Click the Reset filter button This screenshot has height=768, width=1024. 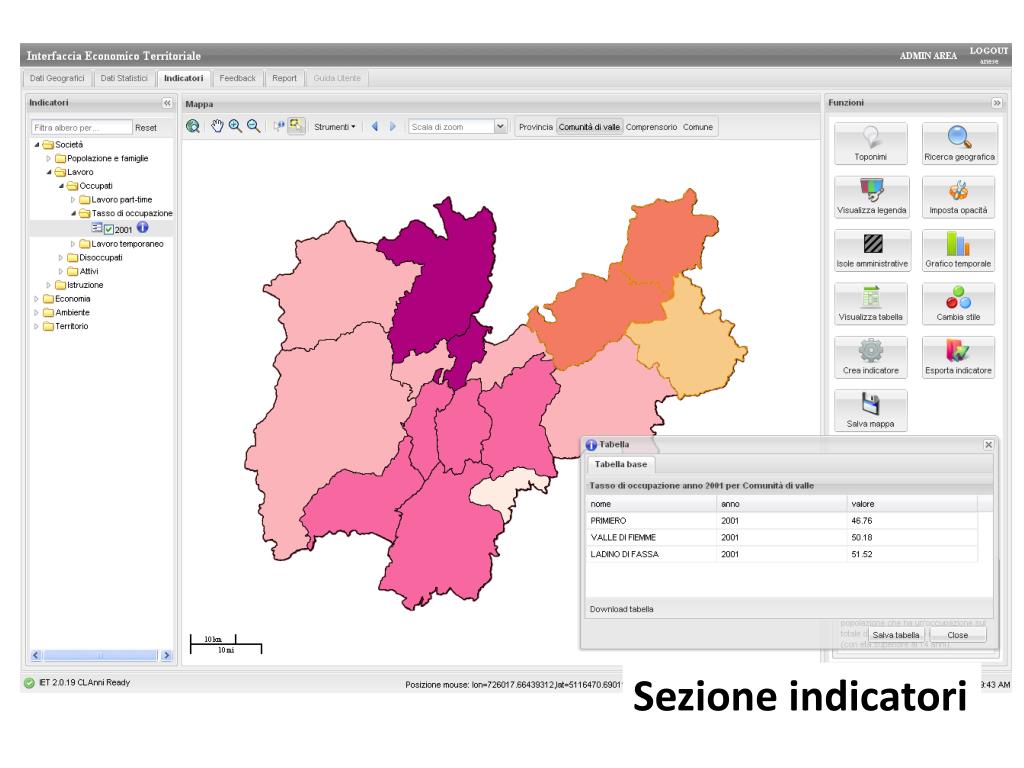coord(146,128)
